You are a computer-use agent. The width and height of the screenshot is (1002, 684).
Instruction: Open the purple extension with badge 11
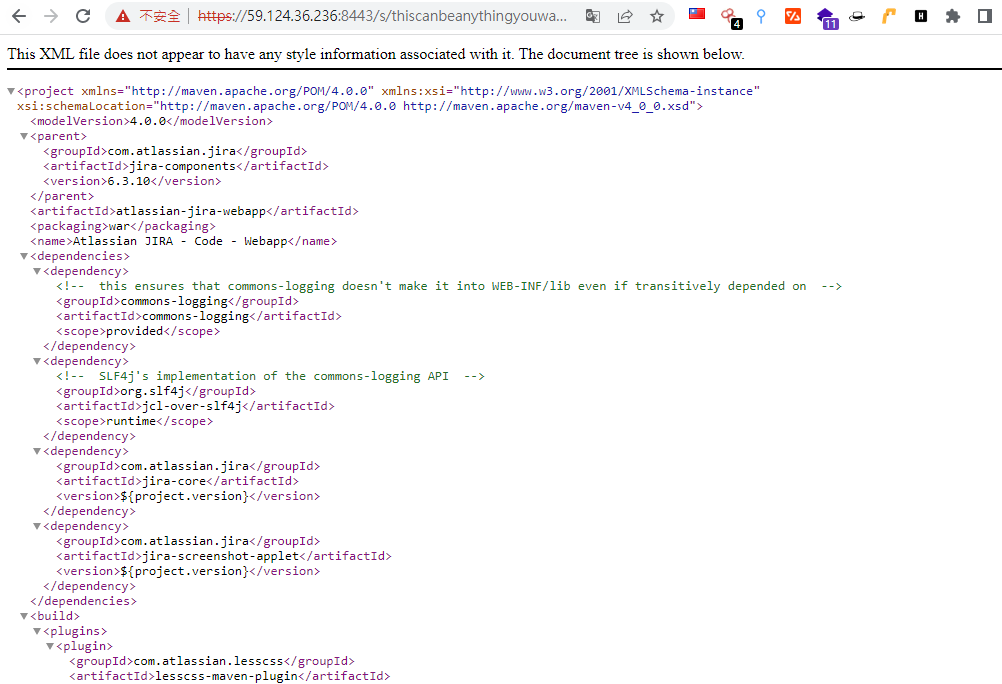click(x=826, y=18)
